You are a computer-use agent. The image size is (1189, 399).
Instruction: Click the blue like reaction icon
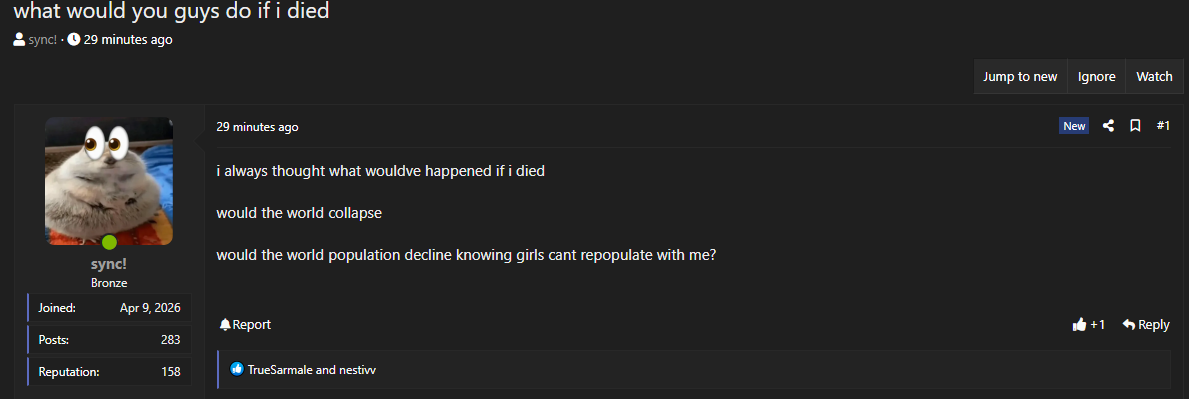click(237, 370)
